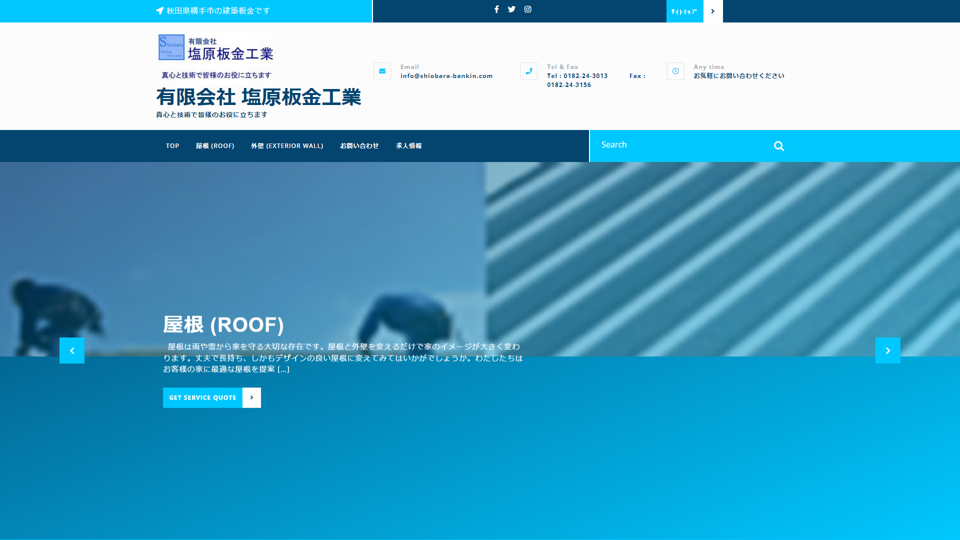Click the location arrow icon in top bar
Image resolution: width=960 pixels, height=540 pixels.
(x=160, y=11)
